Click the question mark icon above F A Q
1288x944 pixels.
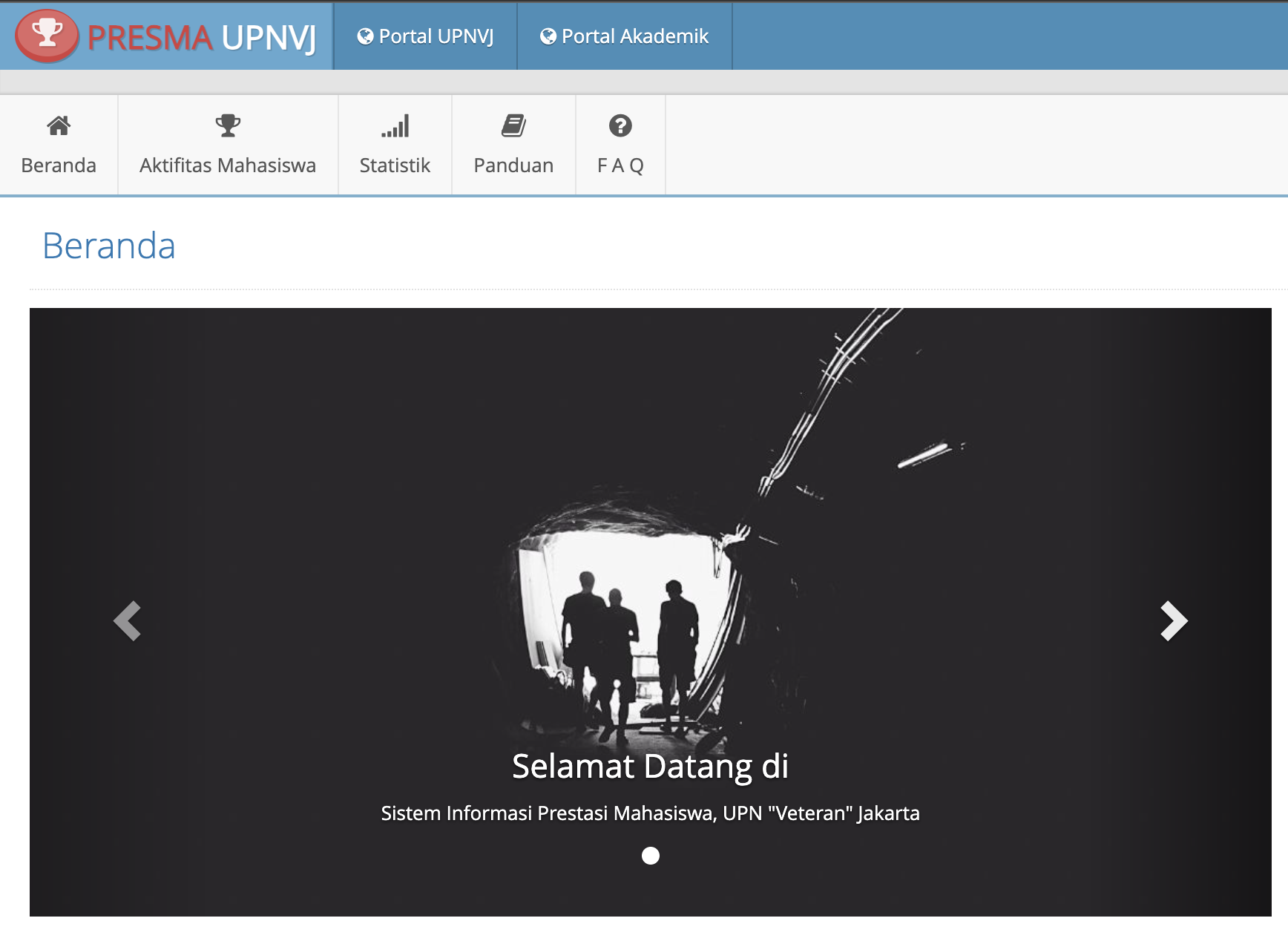[x=620, y=126]
